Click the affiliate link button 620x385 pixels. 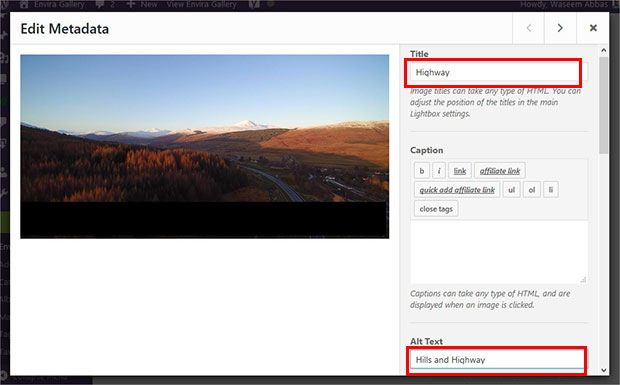pos(500,171)
